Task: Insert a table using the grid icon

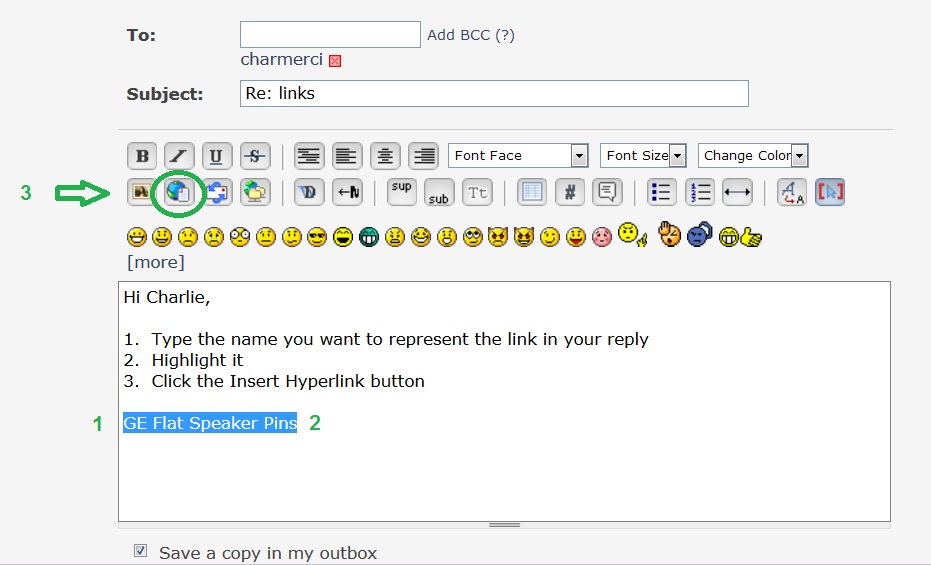Action: (531, 192)
